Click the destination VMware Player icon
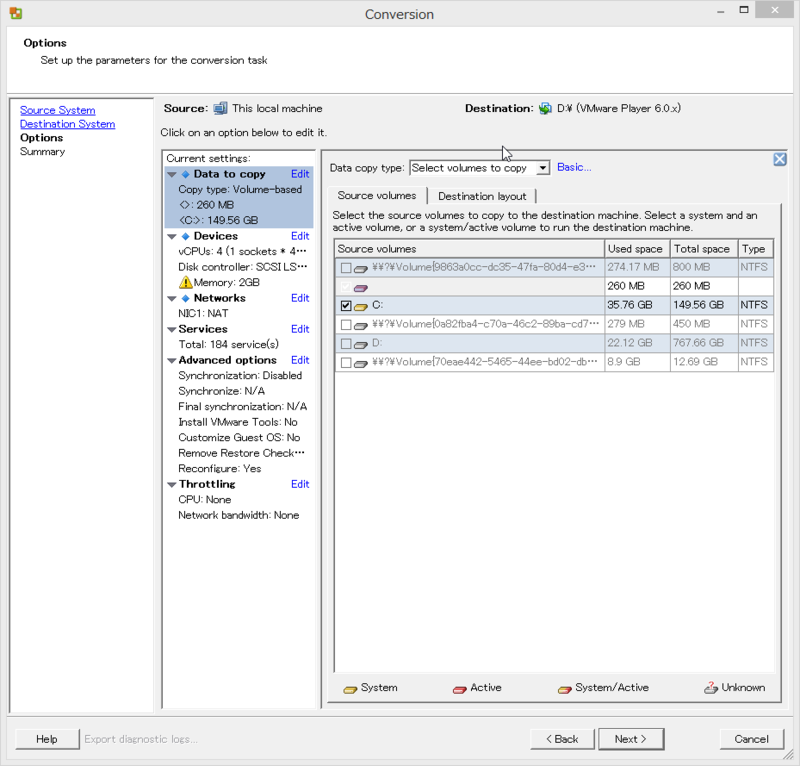The image size is (800, 766). pos(545,108)
